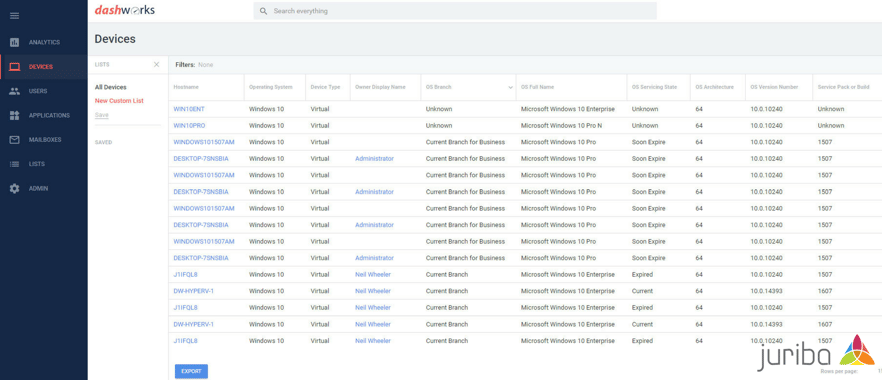882x380 pixels.
Task: Open the OS Branch column dropdown arrow
Action: pos(511,88)
